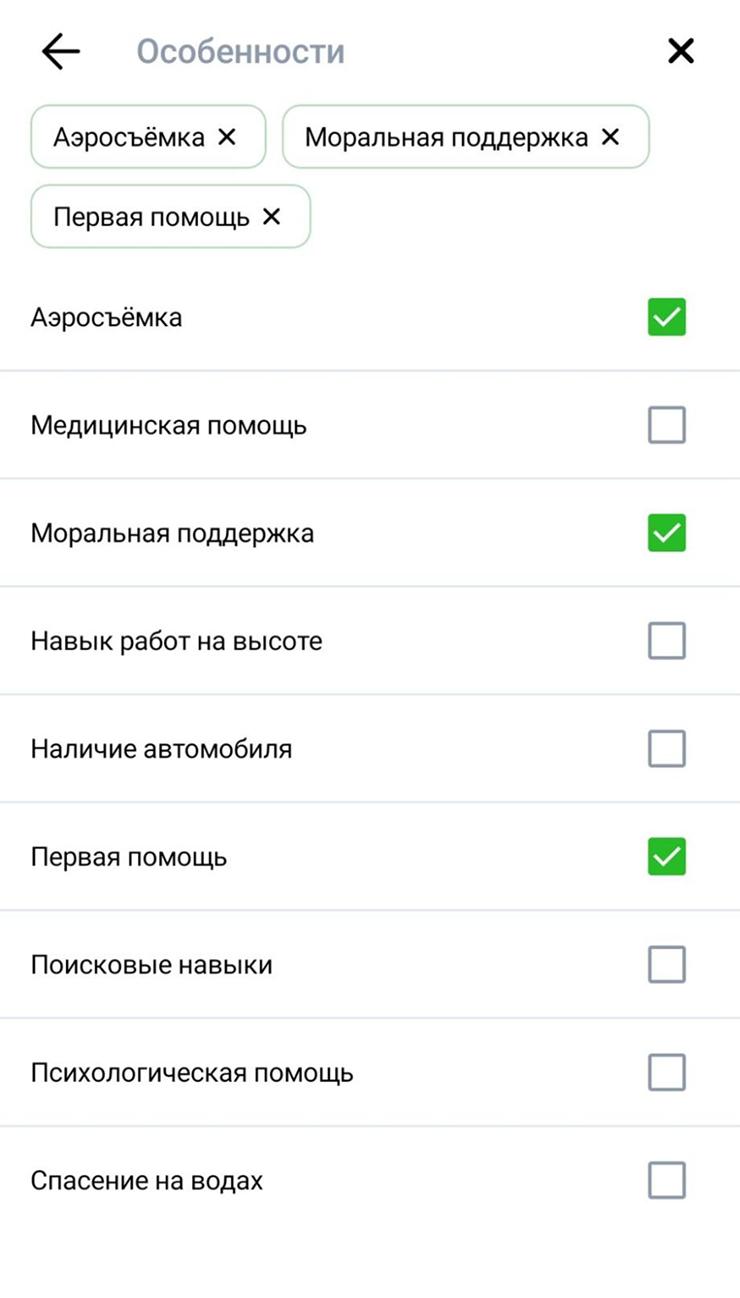Deselect the Первая помощь checkbox
The height and width of the screenshot is (1298, 740).
tap(666, 857)
